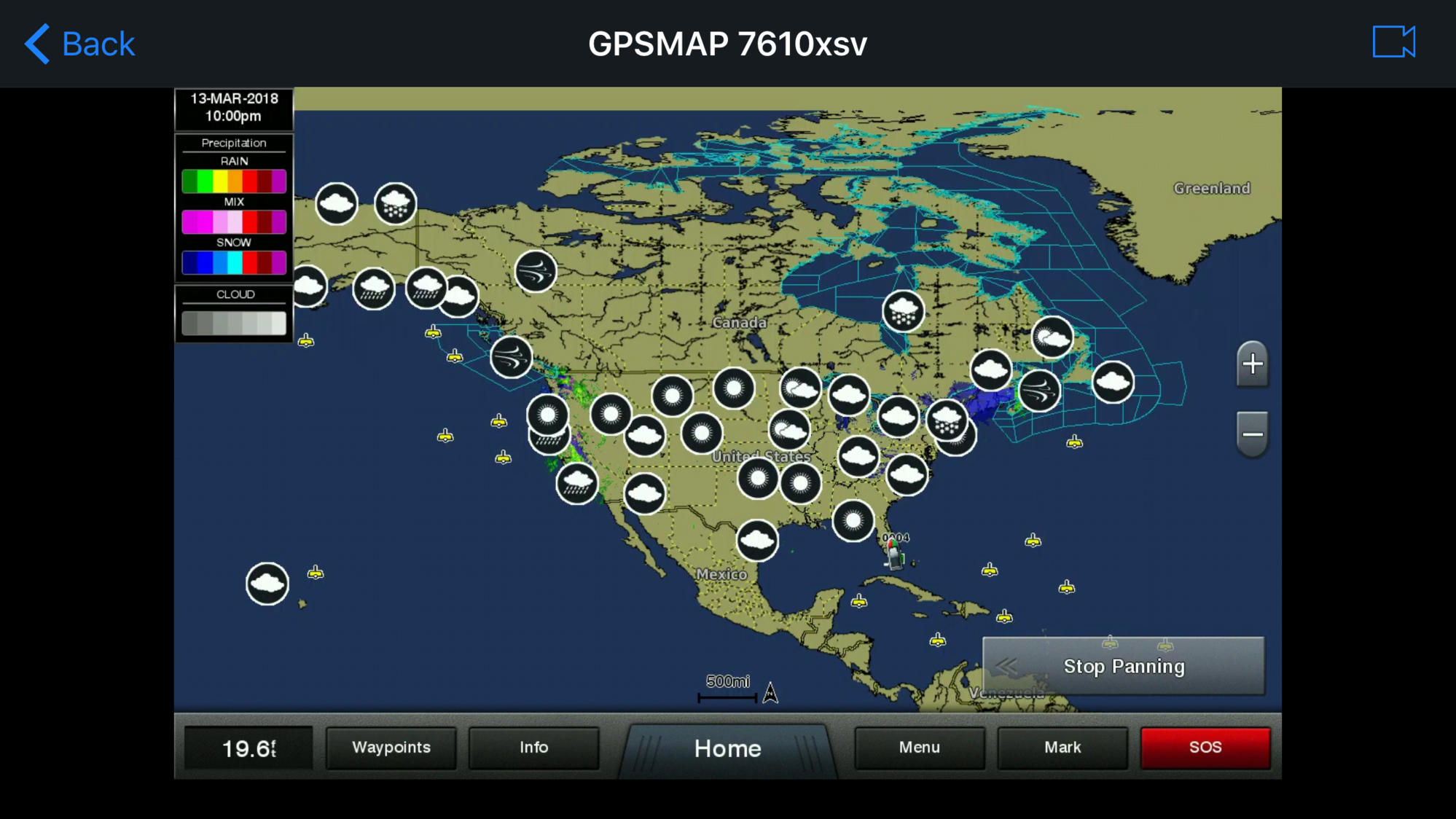Tap the 500mi scale indicator

click(727, 689)
